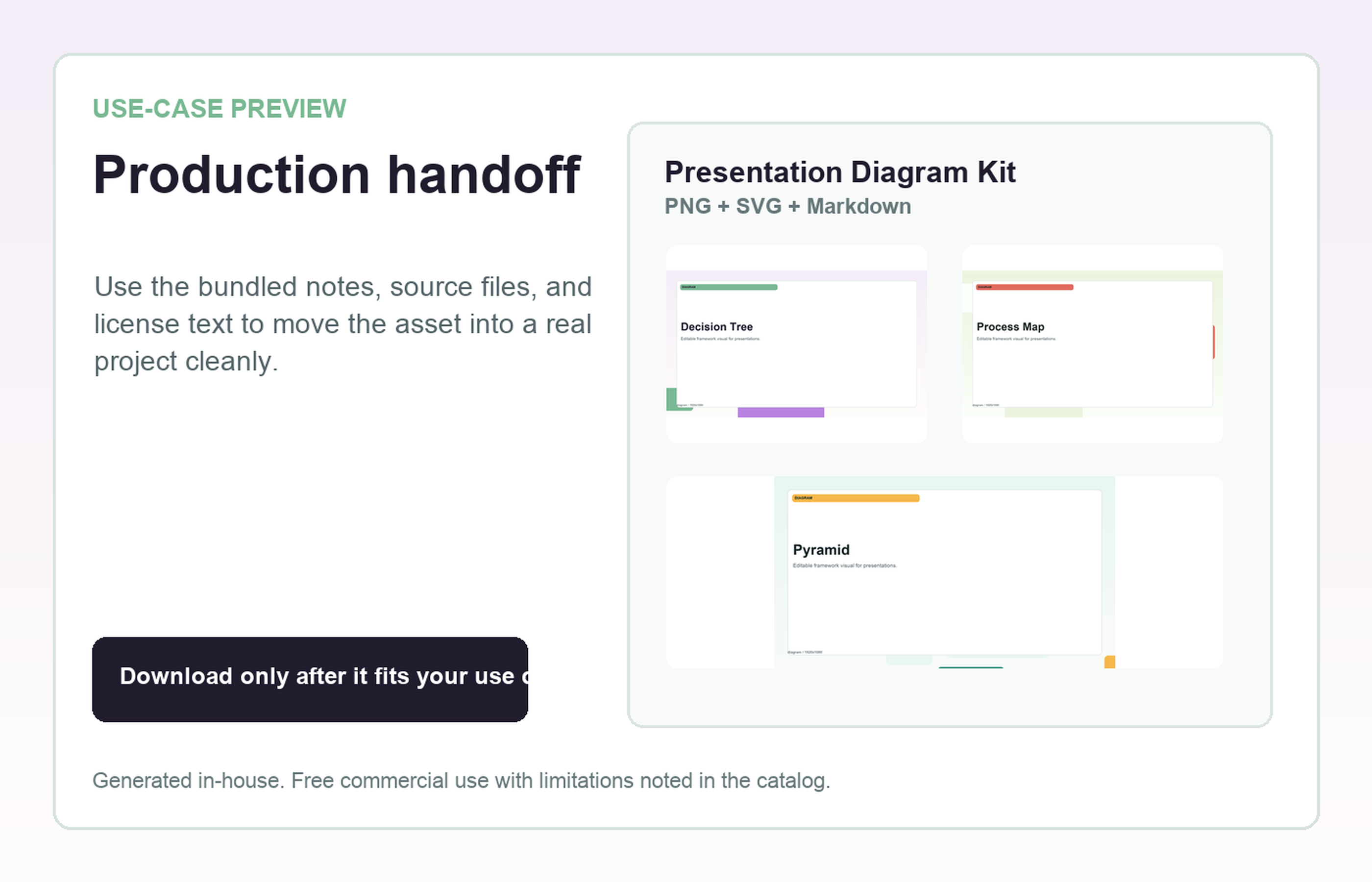Viewport: 1372px width, 882px height.
Task: Open the Decision Tree diagram thumbnail
Action: 797,343
